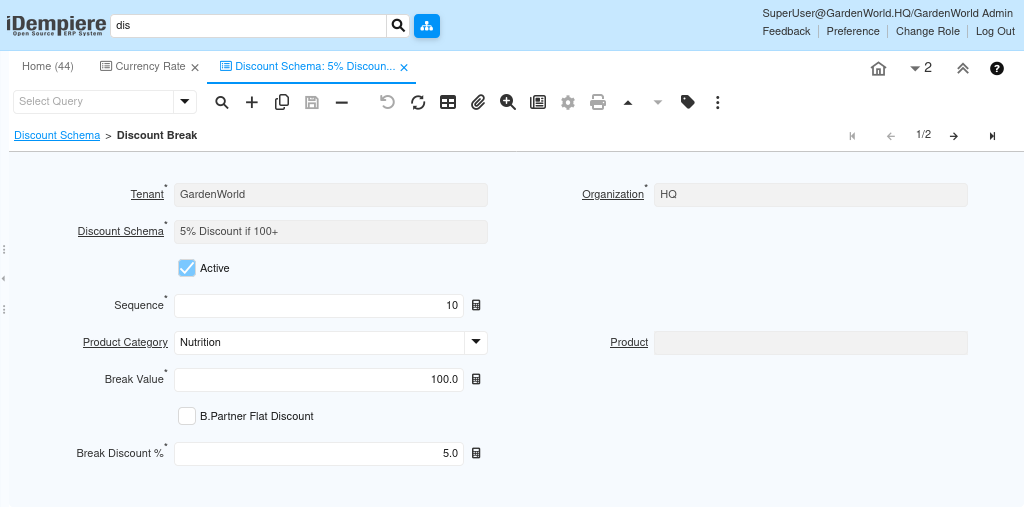The width and height of the screenshot is (1024, 507).
Task: Enable B.Partner Flat Discount checkbox
Action: (187, 416)
